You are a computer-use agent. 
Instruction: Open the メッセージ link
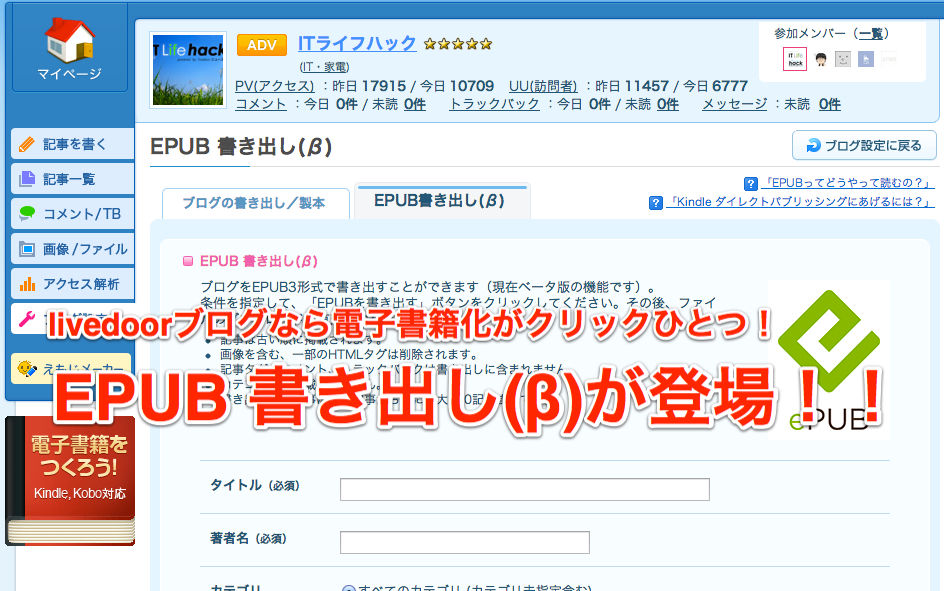734,104
